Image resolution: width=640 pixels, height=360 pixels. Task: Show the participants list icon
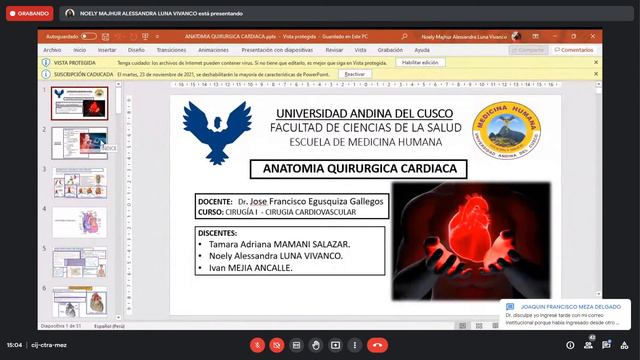(x=588, y=345)
